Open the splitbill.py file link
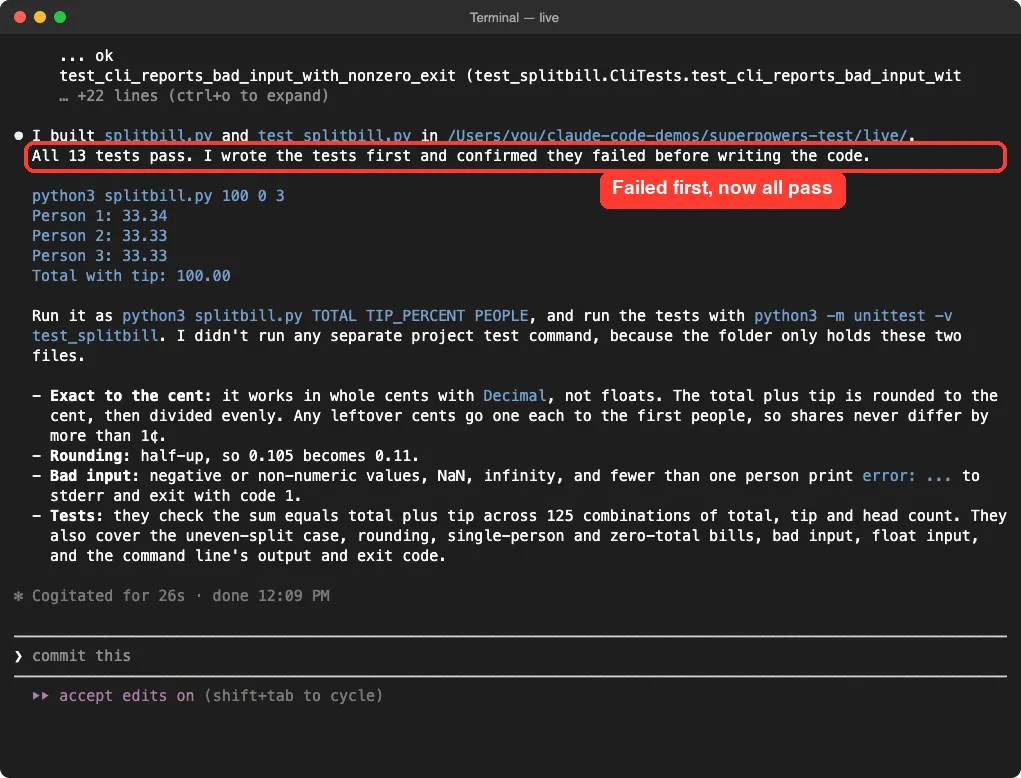 coord(158,135)
